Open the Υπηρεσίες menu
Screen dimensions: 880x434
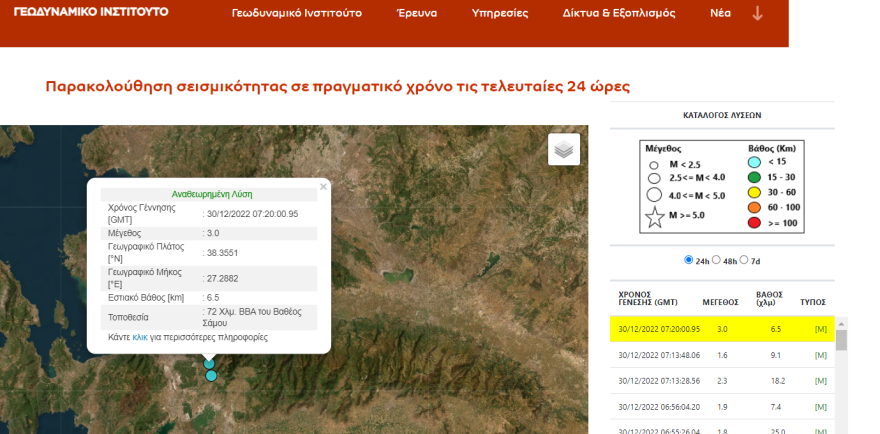pos(500,13)
